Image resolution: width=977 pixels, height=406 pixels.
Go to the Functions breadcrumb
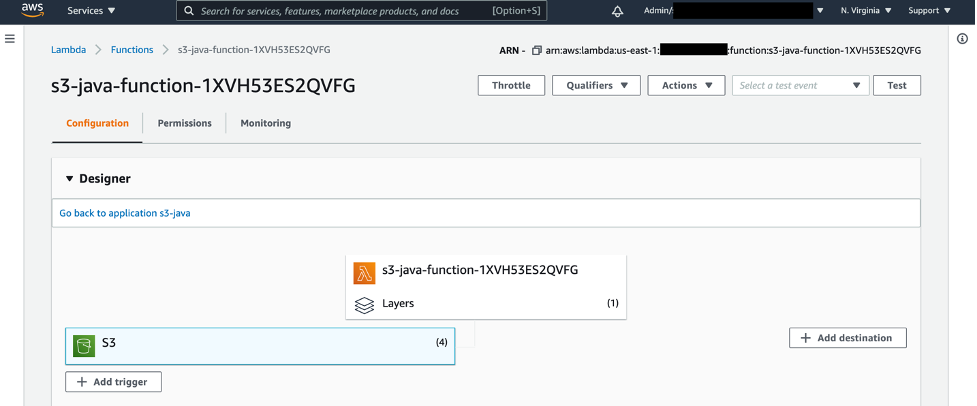(x=132, y=50)
